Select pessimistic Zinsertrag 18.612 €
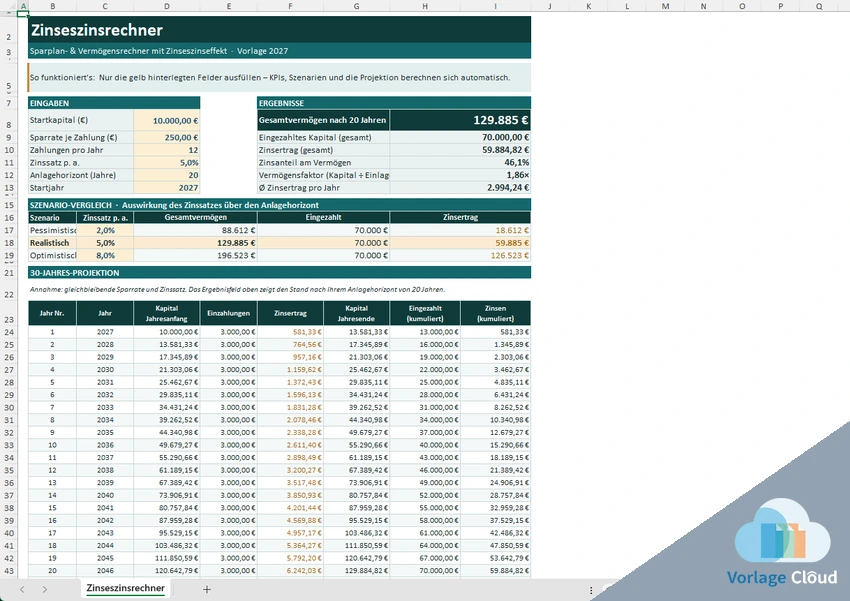 click(460, 230)
